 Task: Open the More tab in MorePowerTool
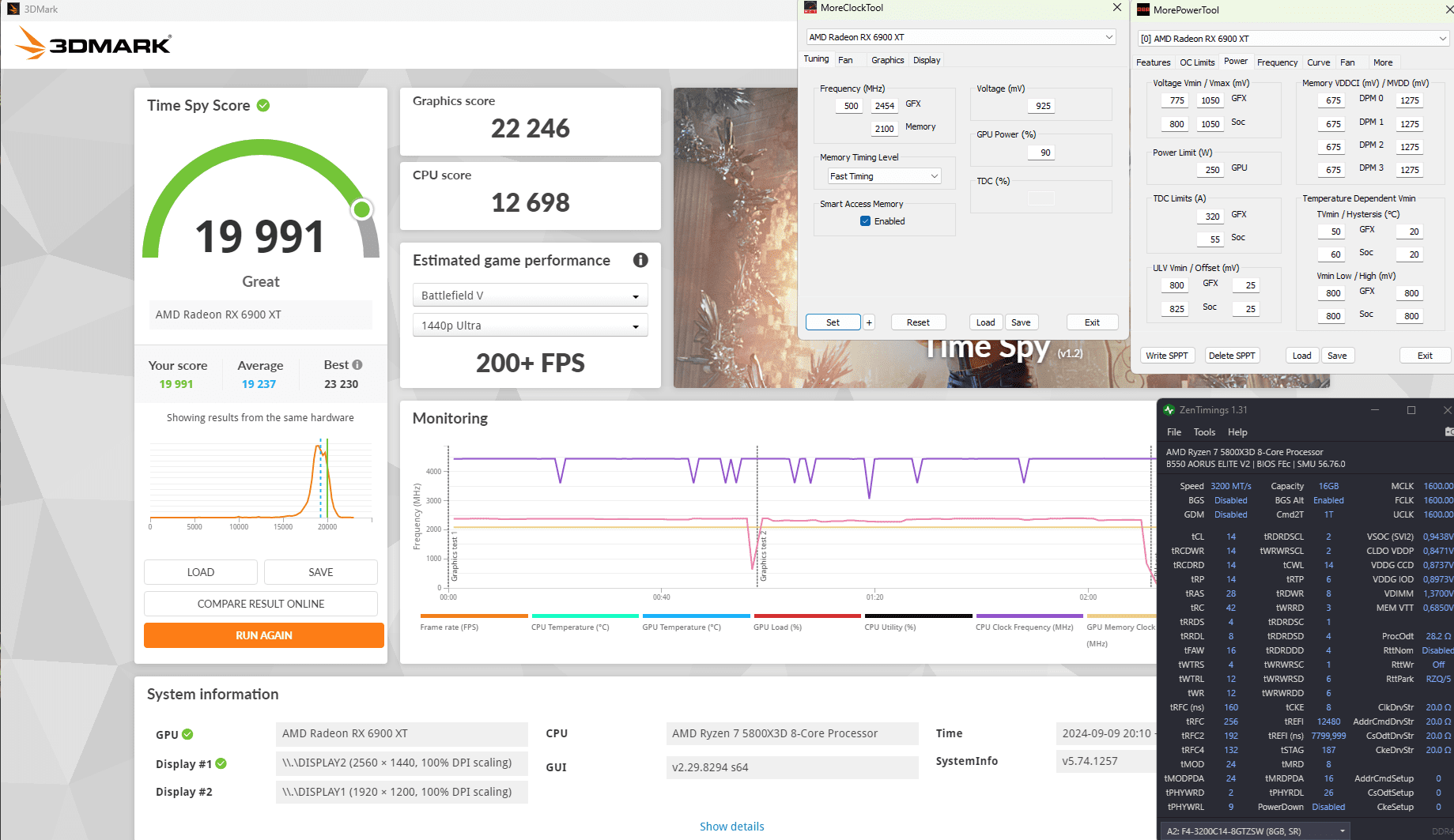[x=1383, y=62]
